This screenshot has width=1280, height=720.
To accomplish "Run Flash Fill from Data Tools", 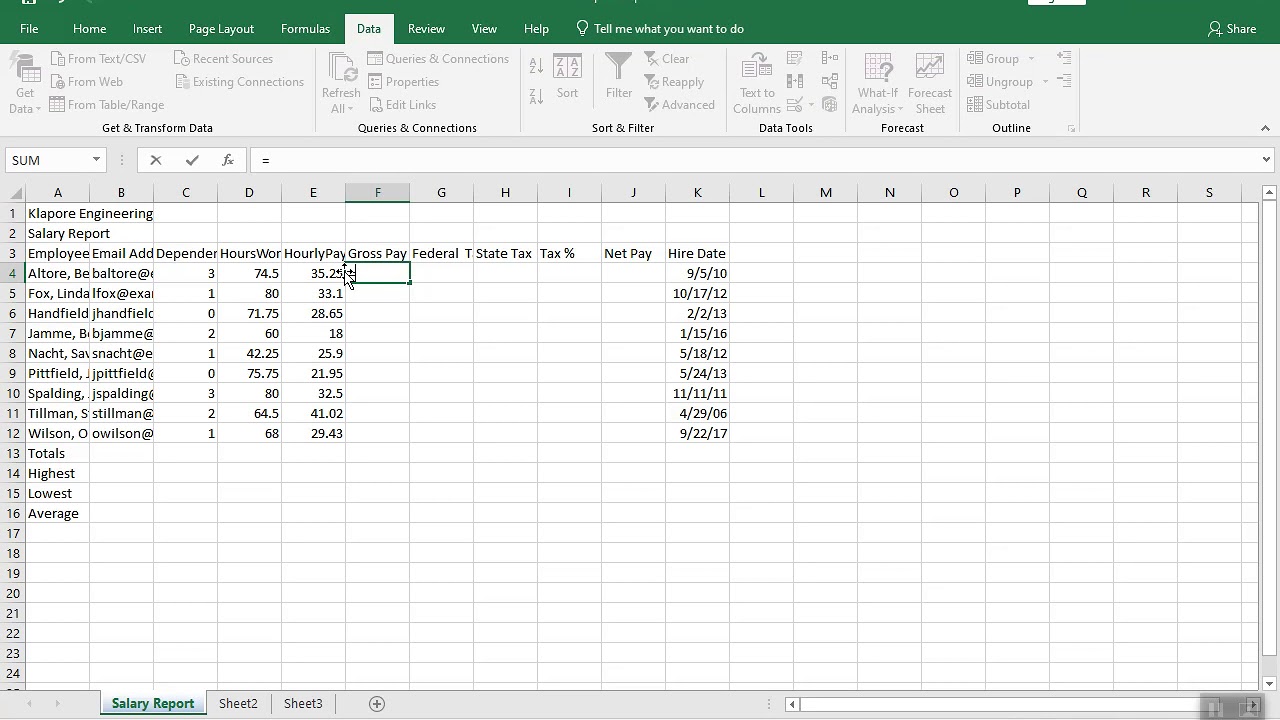I will (x=795, y=59).
